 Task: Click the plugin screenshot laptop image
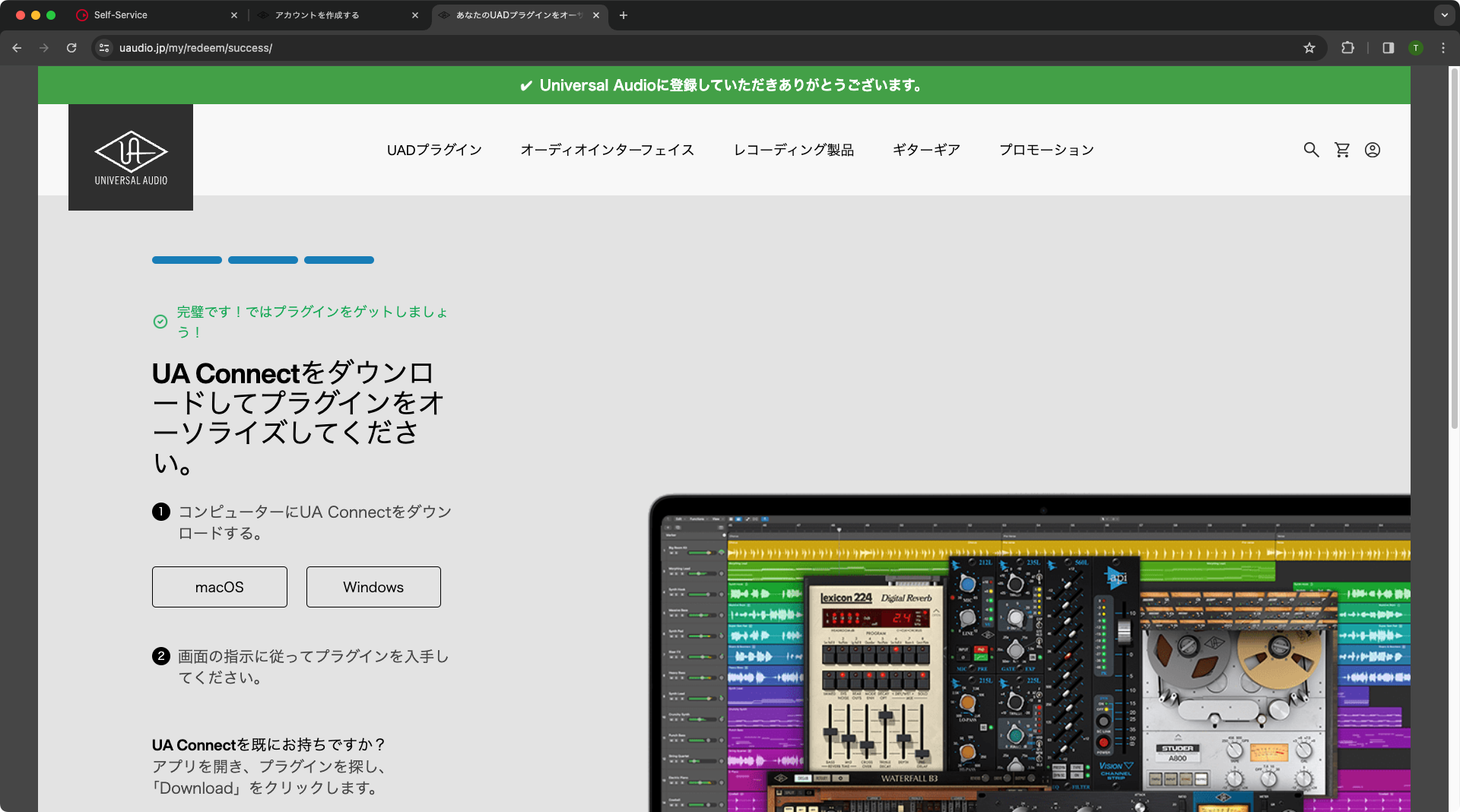[x=1030, y=654]
